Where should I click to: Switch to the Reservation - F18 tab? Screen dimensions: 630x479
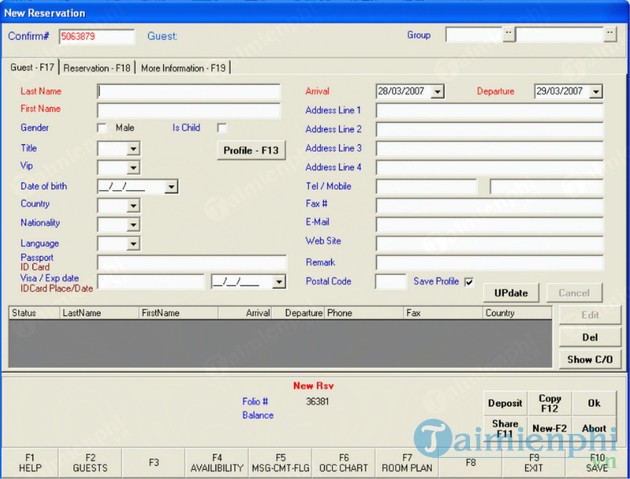tap(97, 68)
